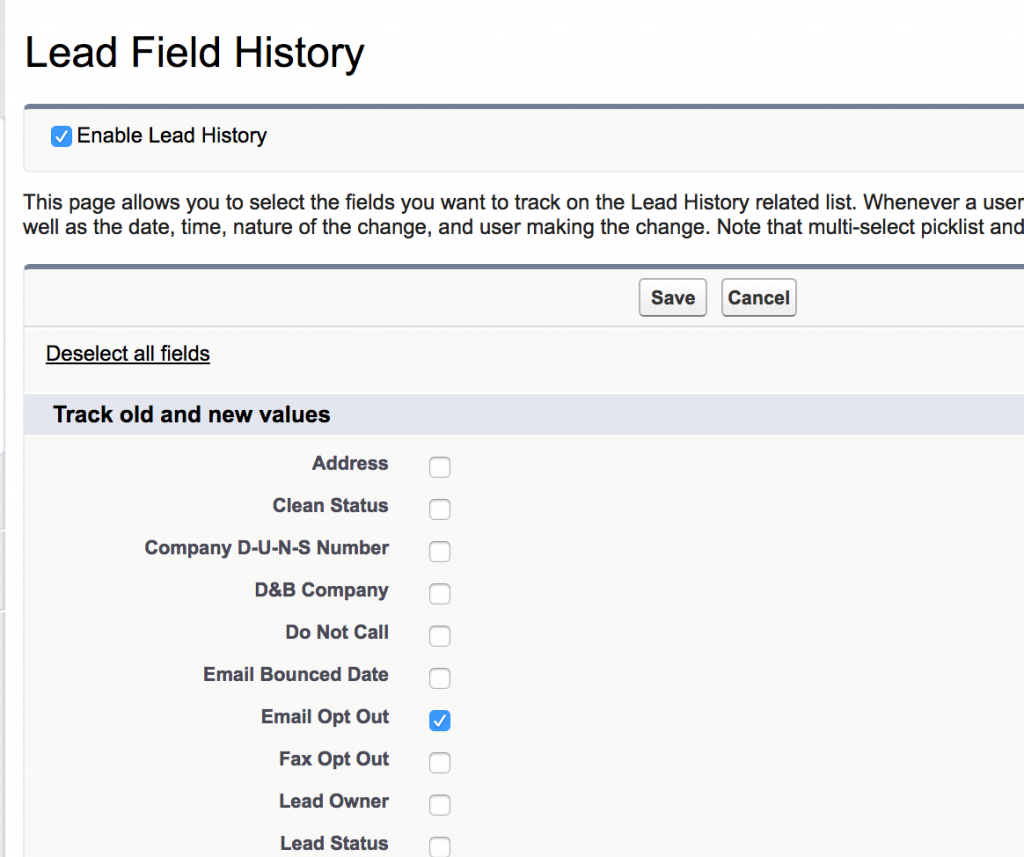Enable the Fax Opt Out checkbox
Screen dimensions: 1024x857
tap(440, 763)
